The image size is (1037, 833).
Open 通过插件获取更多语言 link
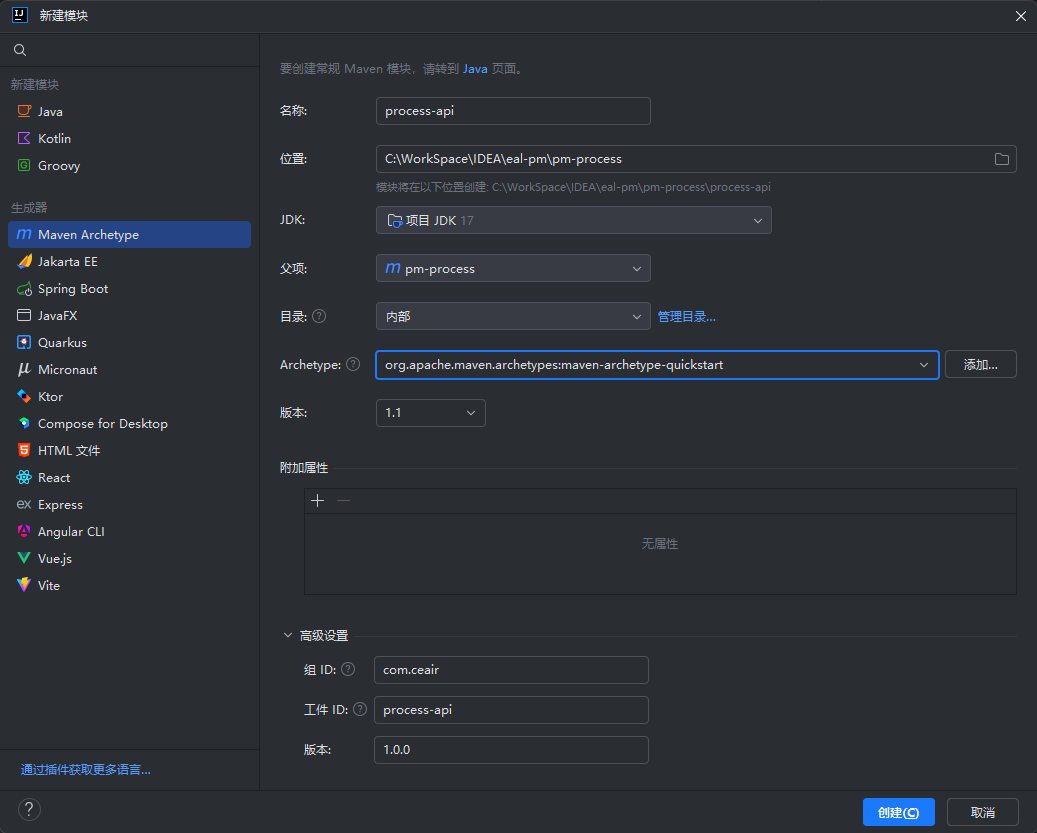85,770
